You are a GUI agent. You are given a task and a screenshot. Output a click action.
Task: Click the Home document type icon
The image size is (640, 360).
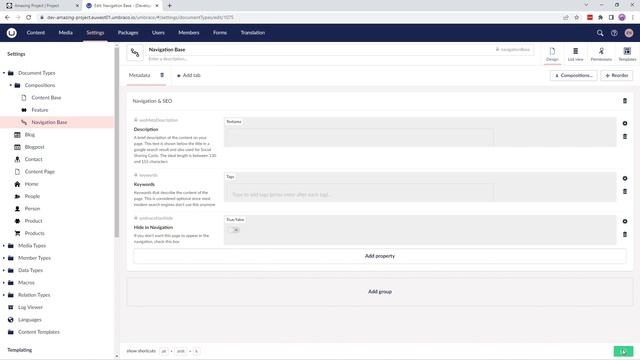click(17, 184)
